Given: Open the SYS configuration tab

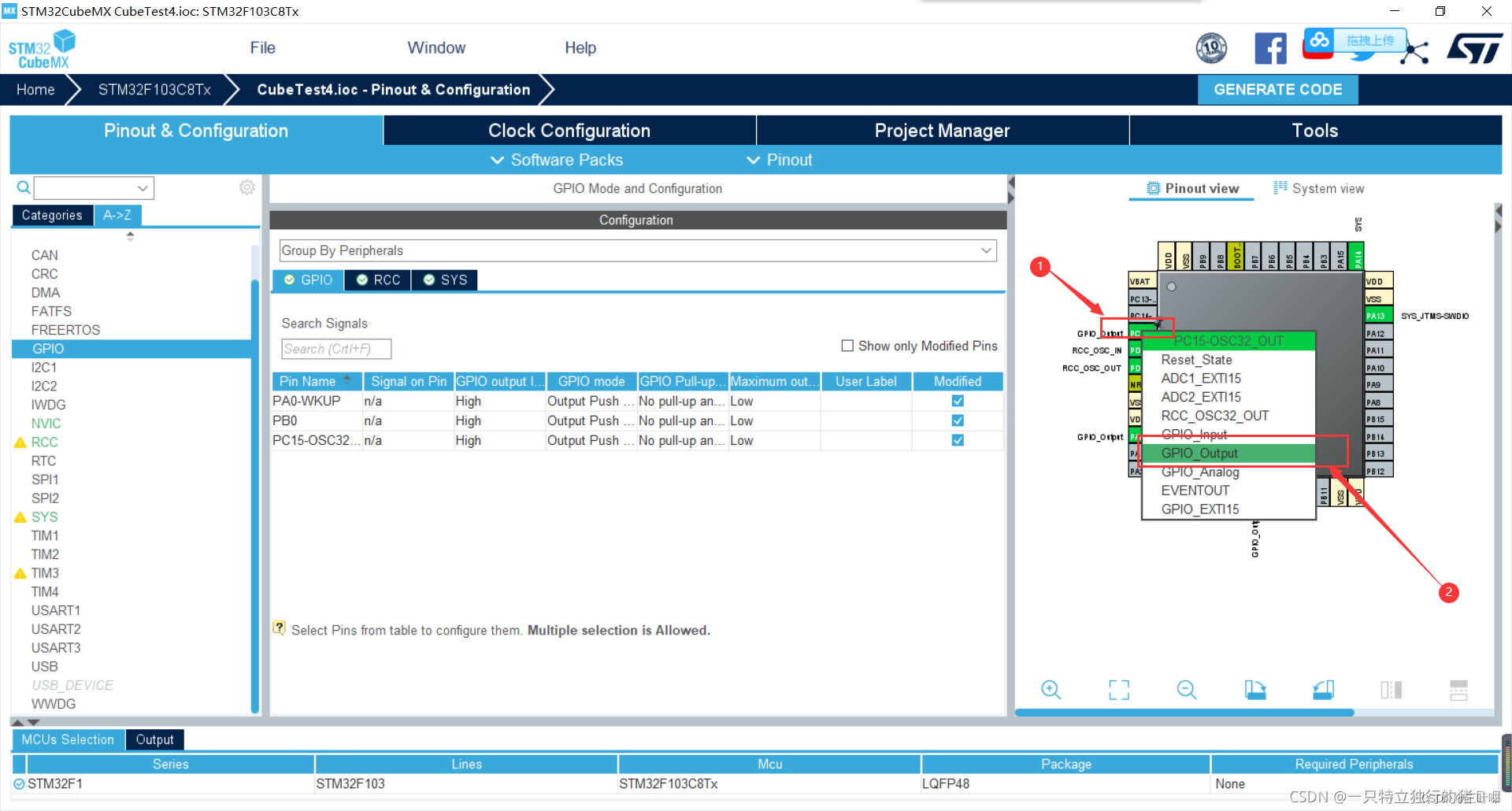Looking at the screenshot, I should 445,280.
